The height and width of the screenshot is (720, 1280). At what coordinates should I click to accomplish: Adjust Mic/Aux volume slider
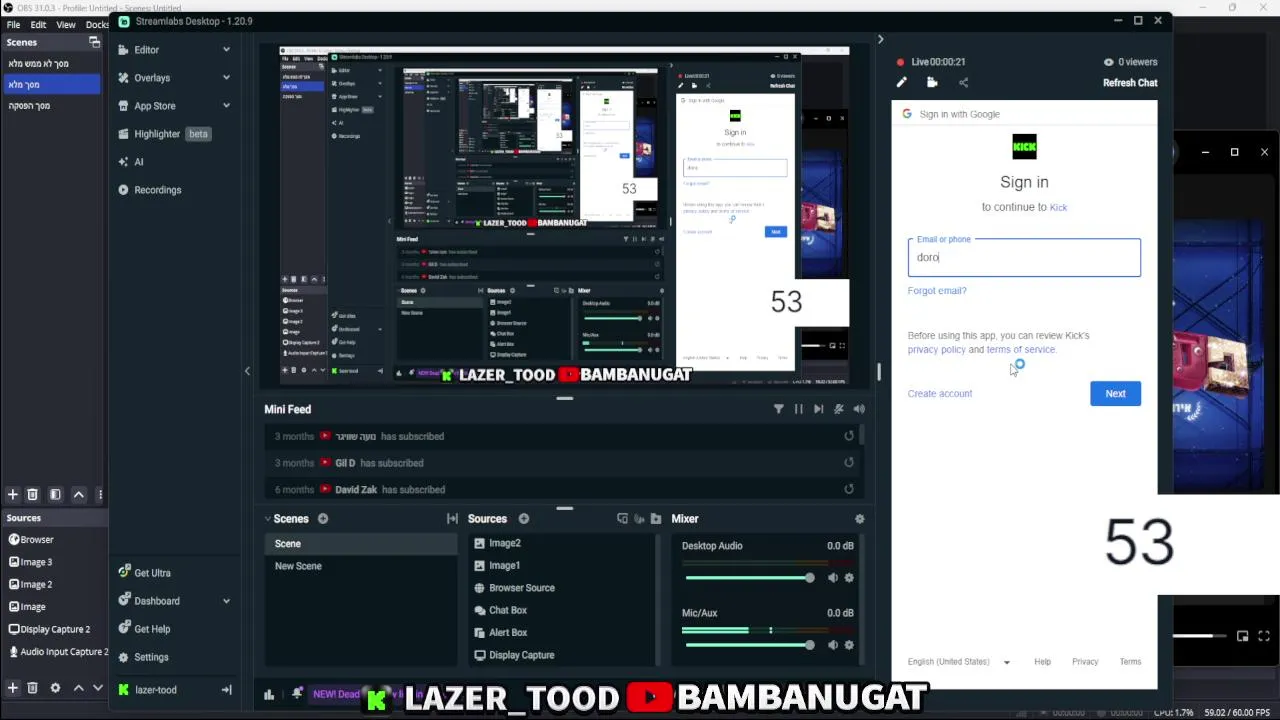point(749,645)
